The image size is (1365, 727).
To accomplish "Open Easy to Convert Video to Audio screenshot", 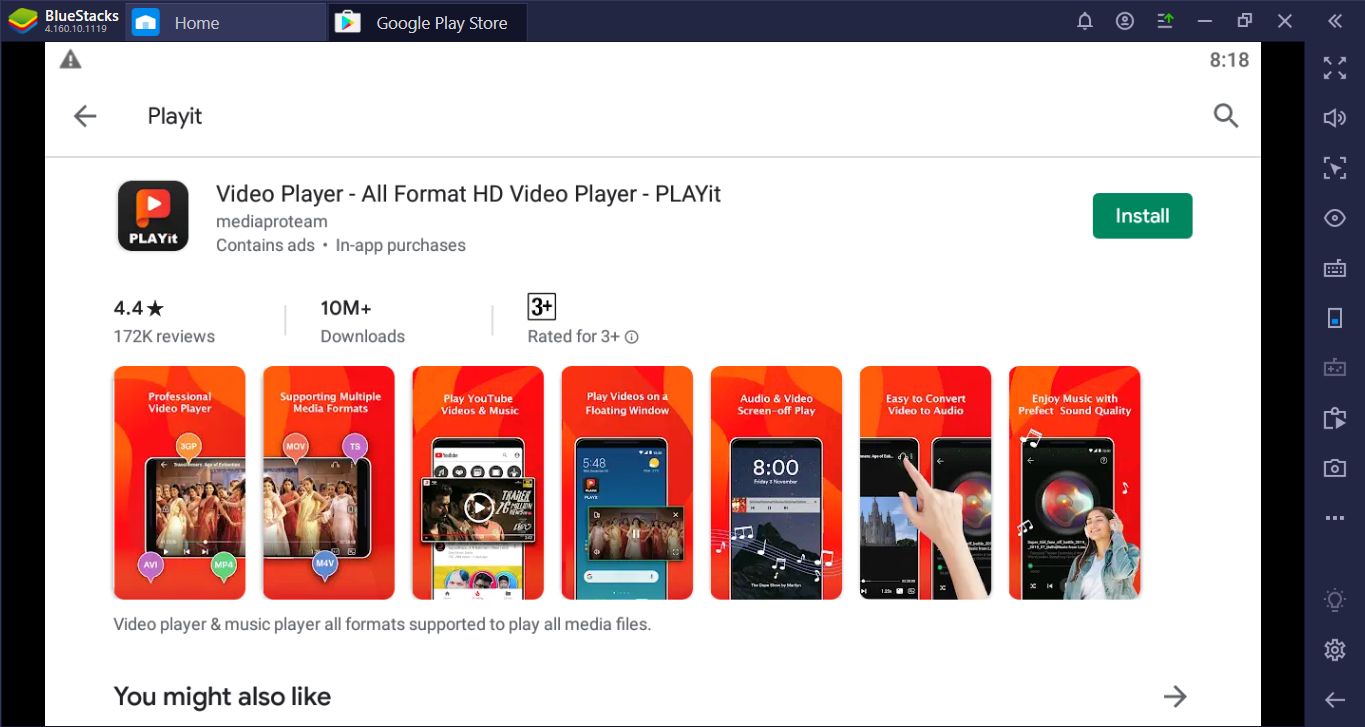I will (x=925, y=483).
